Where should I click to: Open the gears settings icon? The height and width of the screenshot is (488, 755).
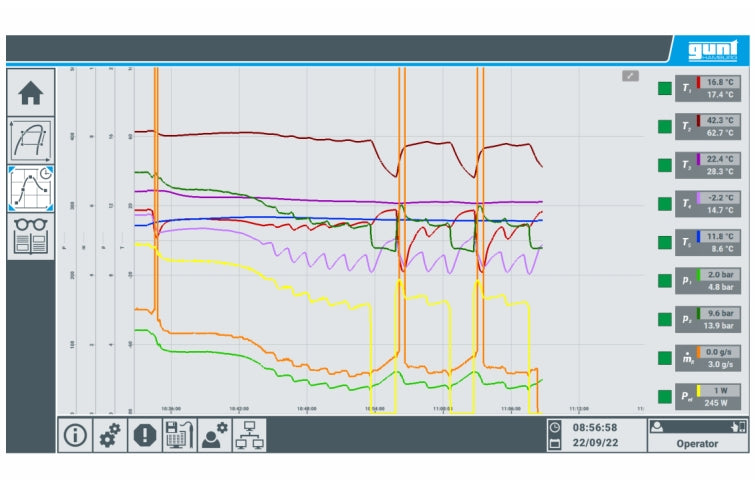coord(110,435)
